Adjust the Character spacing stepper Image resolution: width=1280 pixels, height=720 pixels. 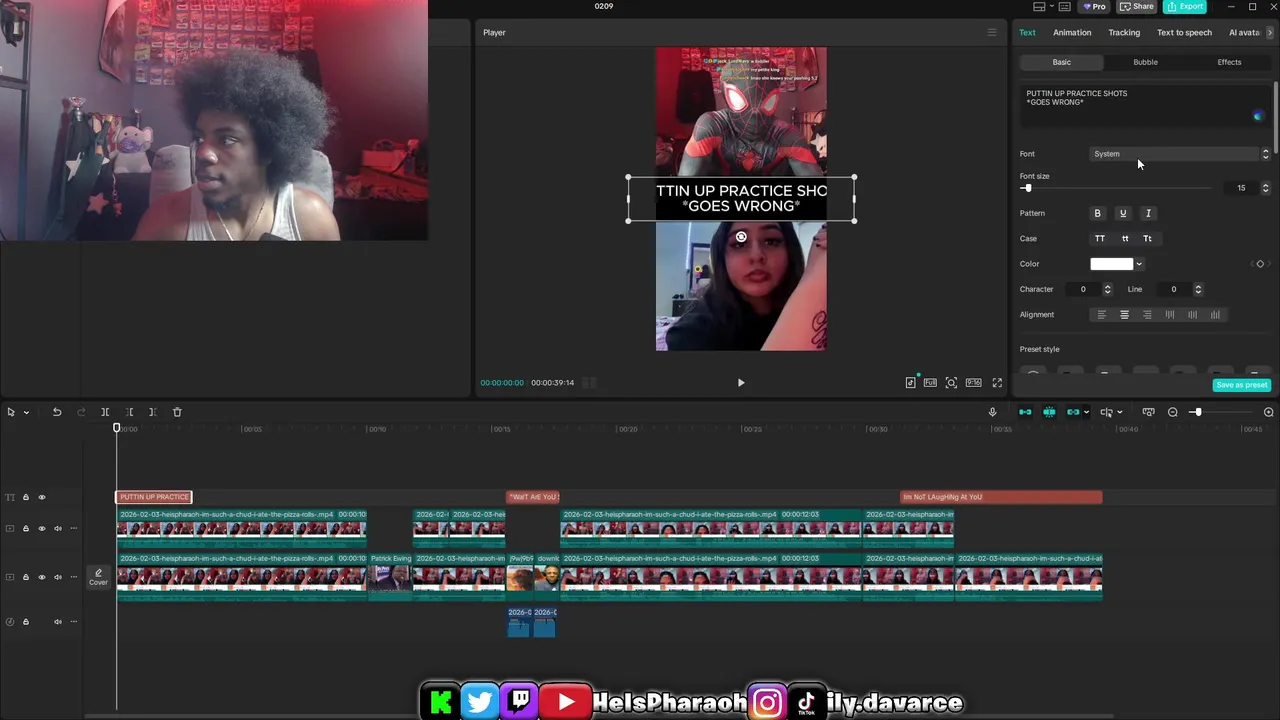coord(1107,289)
